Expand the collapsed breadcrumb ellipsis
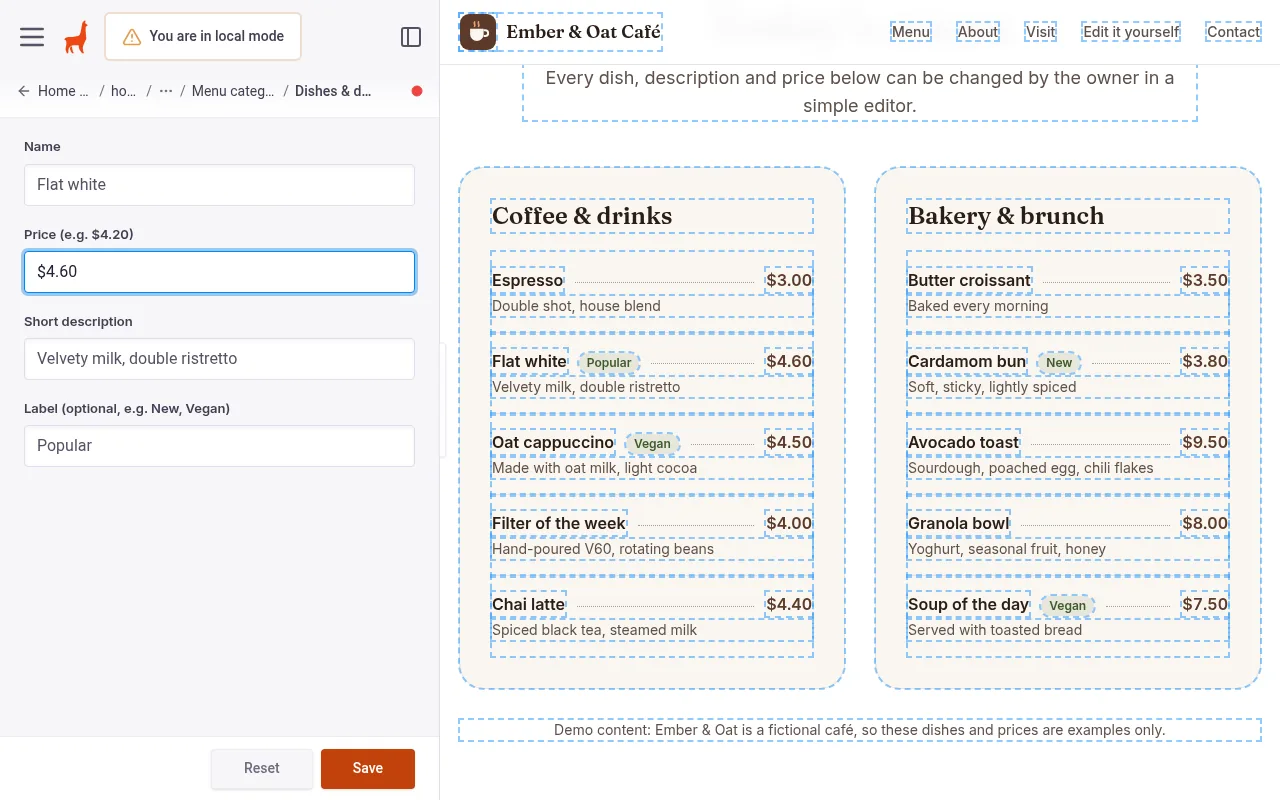 click(166, 91)
